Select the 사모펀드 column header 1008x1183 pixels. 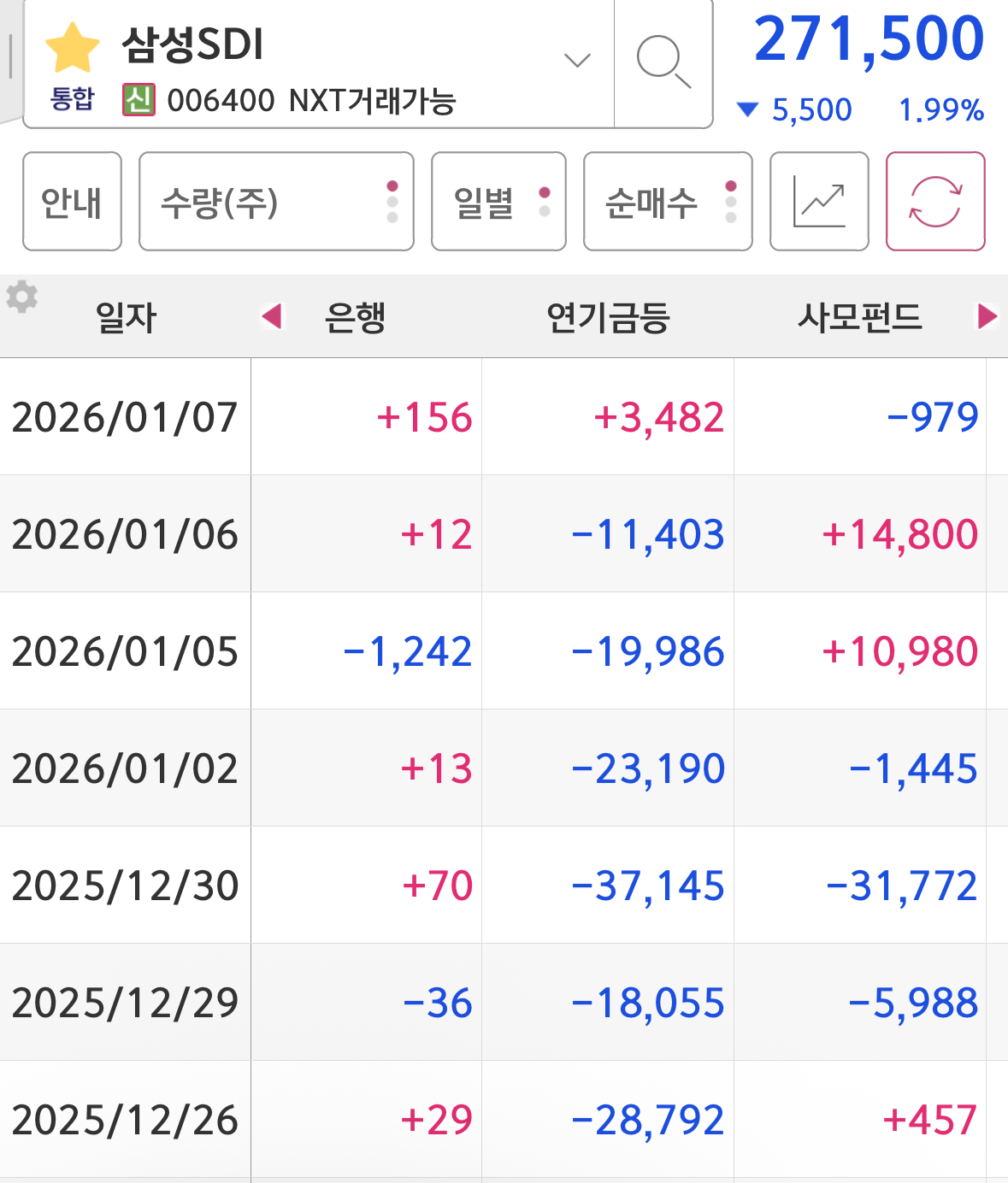pos(860,317)
